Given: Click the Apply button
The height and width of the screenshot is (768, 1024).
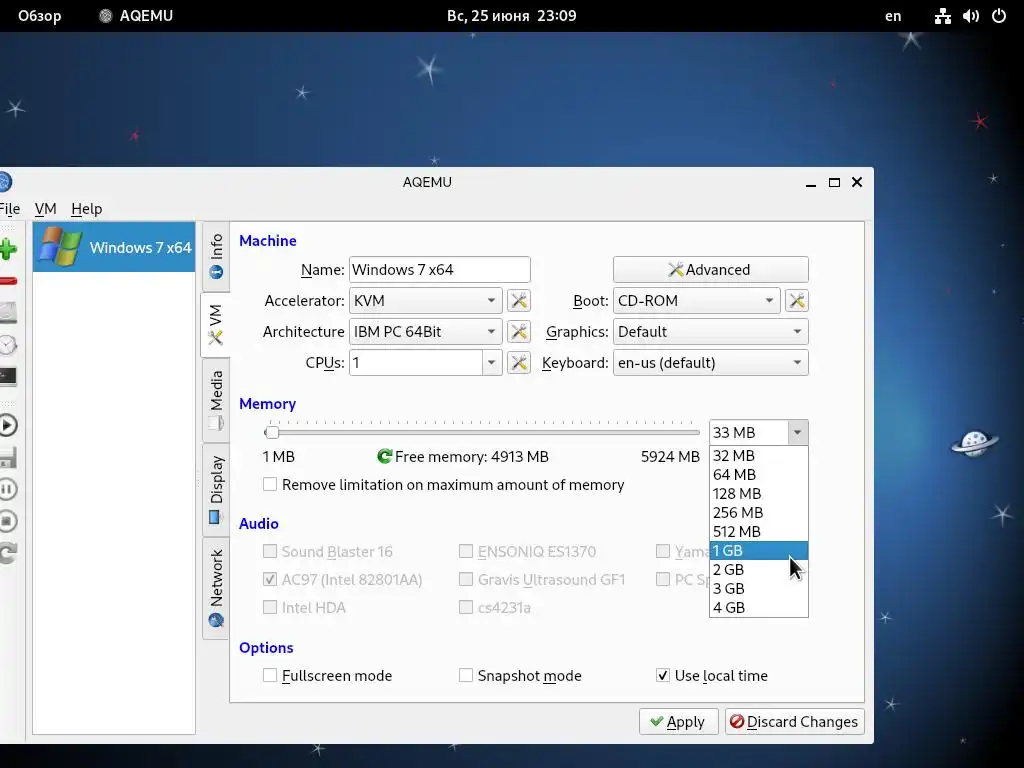Looking at the screenshot, I should (679, 722).
